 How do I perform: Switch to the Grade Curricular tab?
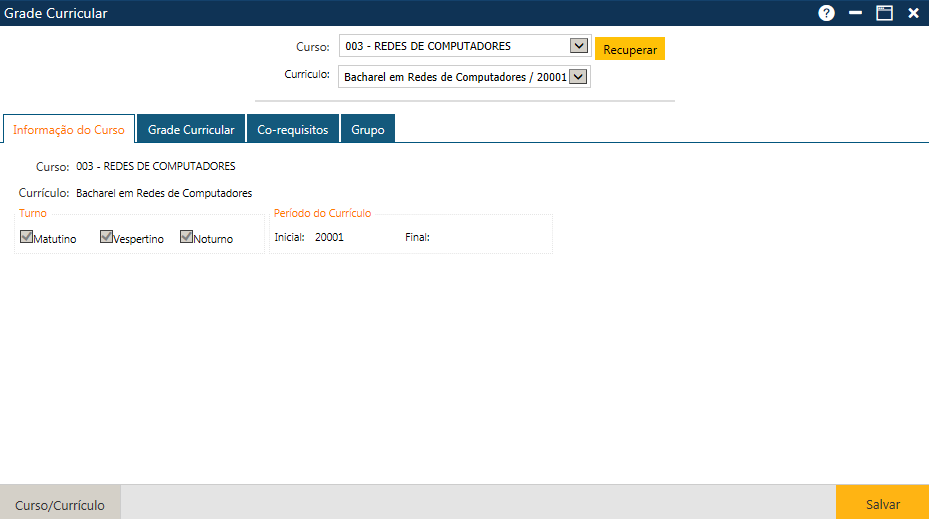191,130
